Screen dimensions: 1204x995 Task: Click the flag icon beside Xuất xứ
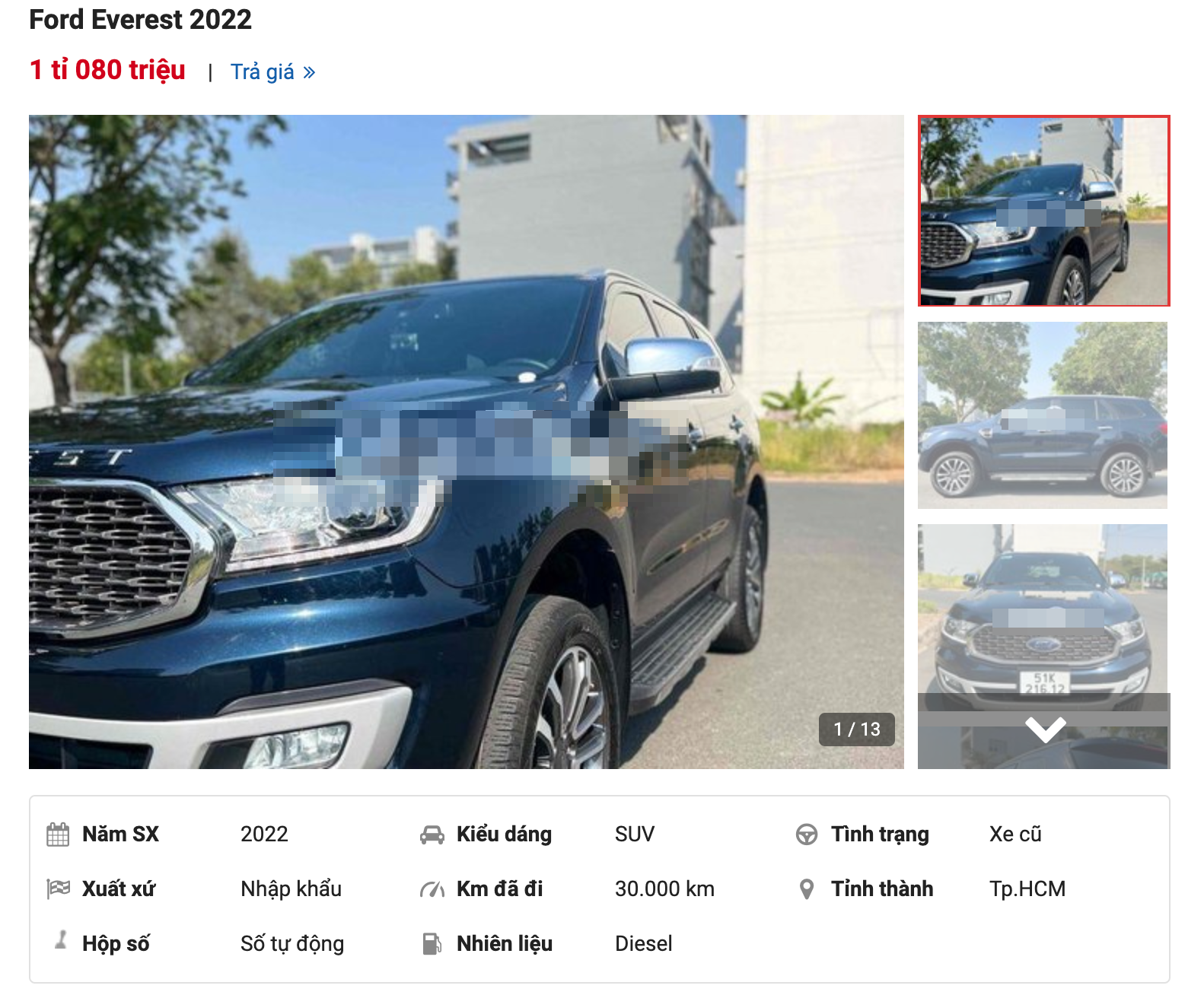coord(58,889)
